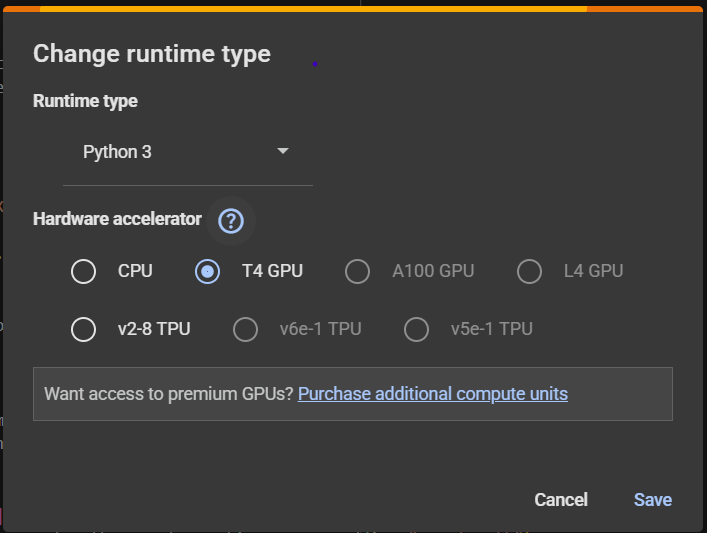Save the runtime type settings
The height and width of the screenshot is (533, 707).
pyautogui.click(x=653, y=500)
